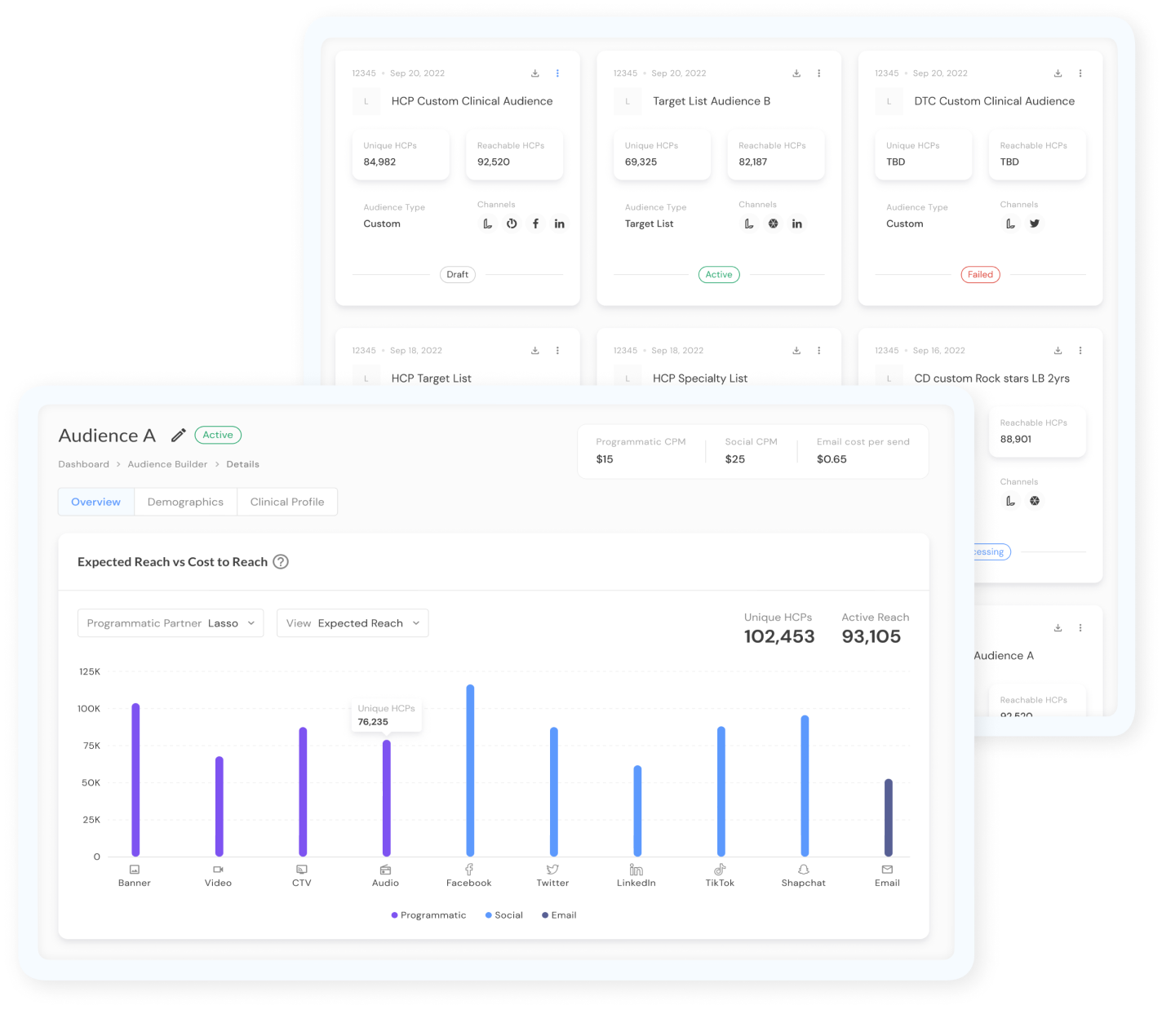Click the Active Reach value 93,105
Viewport: 1162px width, 1036px height.
871,637
